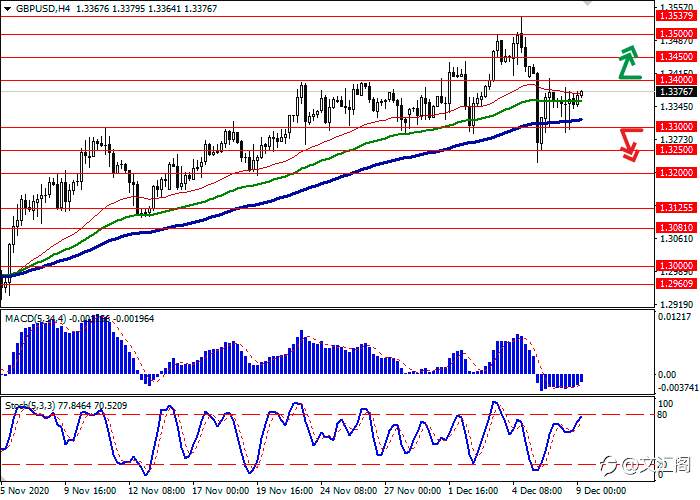Click the GBPUSD,H4 chart title text
This screenshot has width=700, height=500.
(43, 8)
